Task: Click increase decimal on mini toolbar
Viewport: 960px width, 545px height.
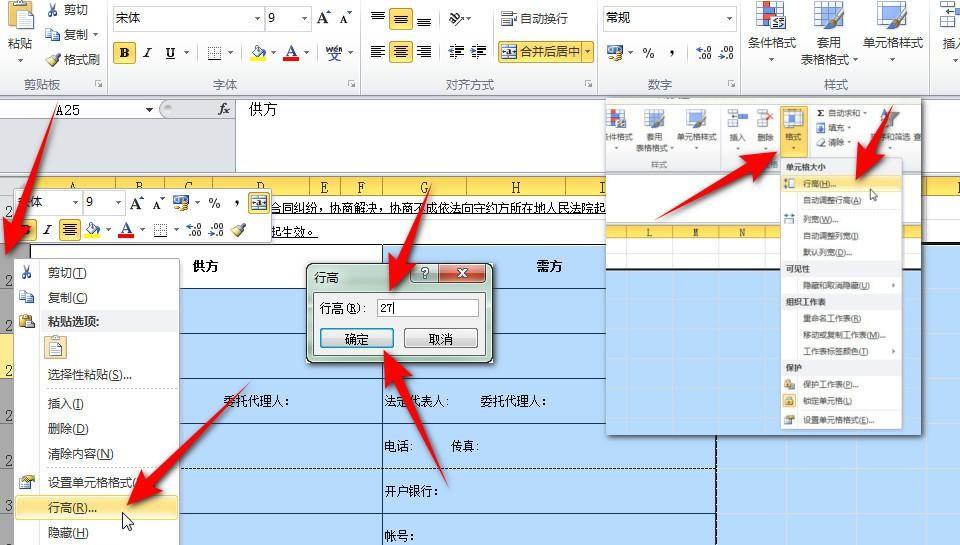Action: tap(194, 230)
